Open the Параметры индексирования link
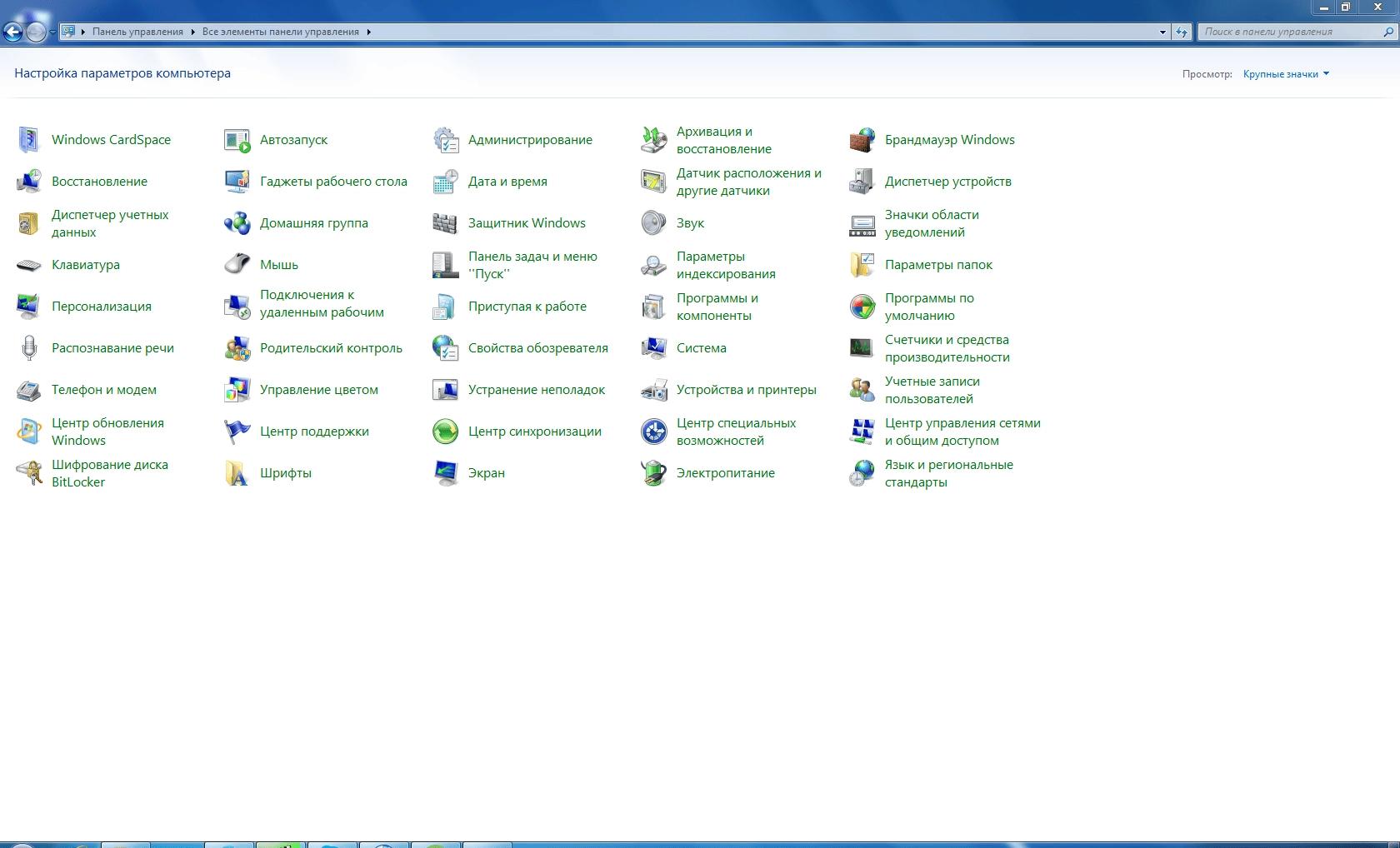1400x848 pixels. coord(726,265)
